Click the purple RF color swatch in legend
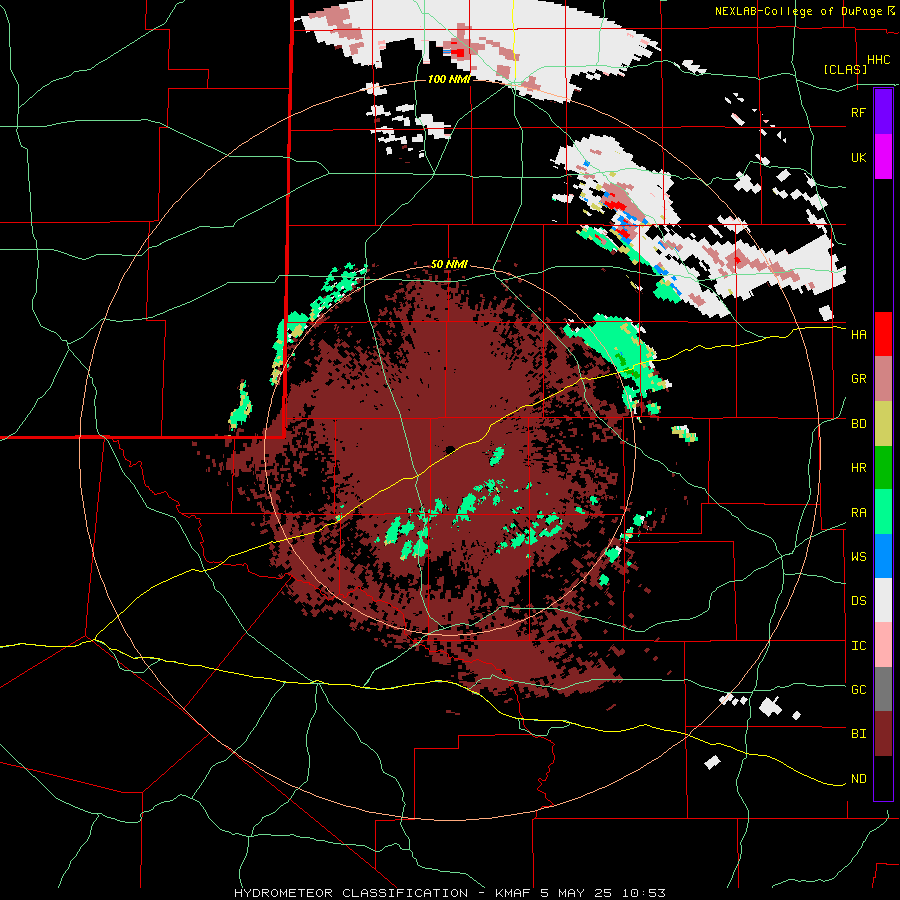This screenshot has height=900, width=900. pos(883,112)
